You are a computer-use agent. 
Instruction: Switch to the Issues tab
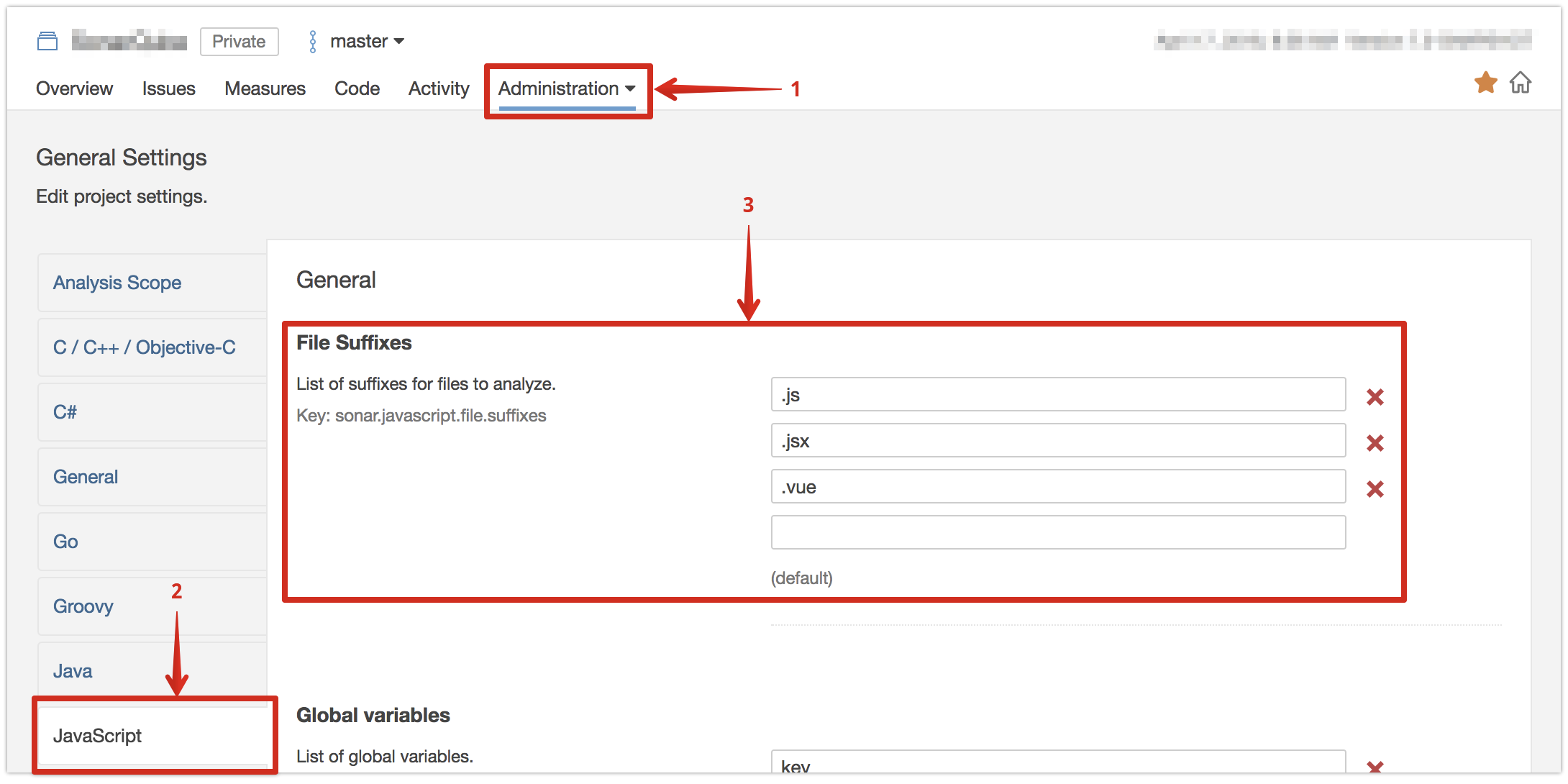coord(169,88)
